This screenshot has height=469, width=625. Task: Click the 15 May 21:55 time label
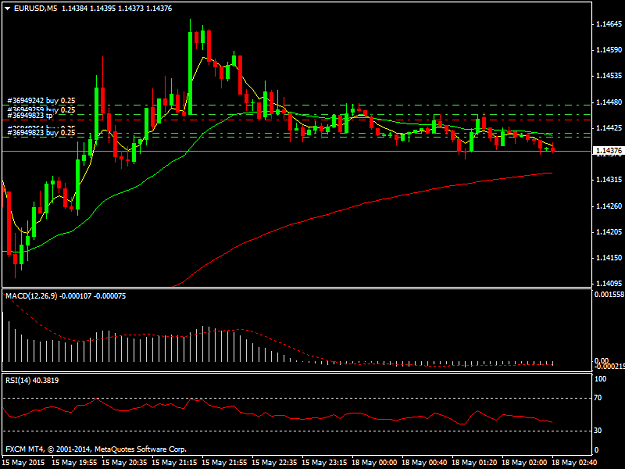pos(224,463)
